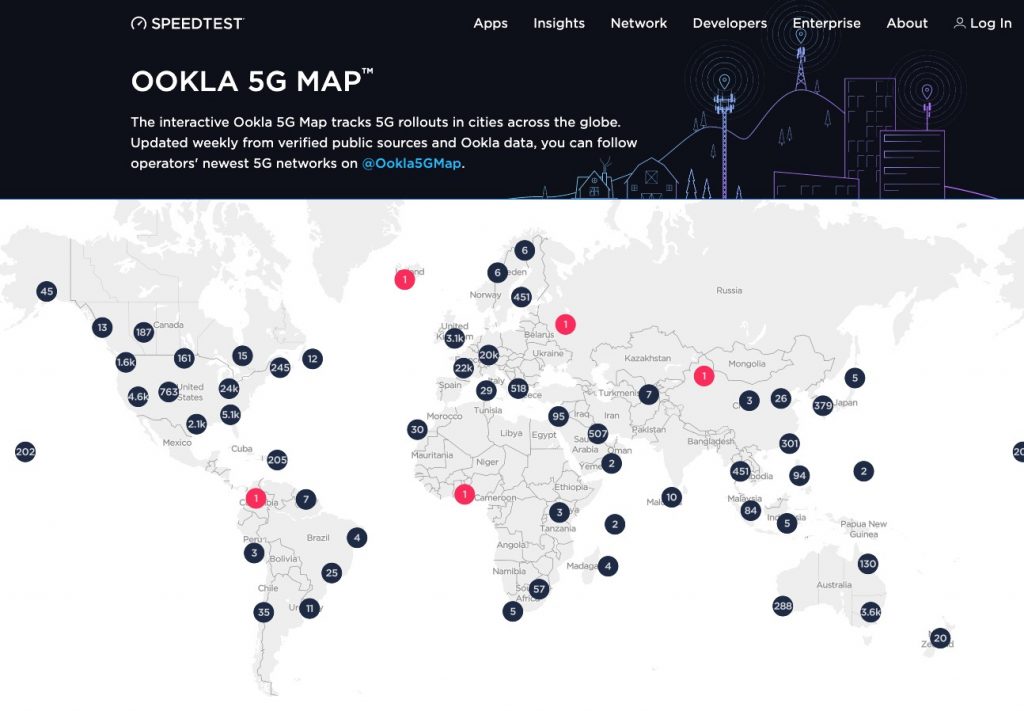Click the Speedtest logo

coord(187,24)
